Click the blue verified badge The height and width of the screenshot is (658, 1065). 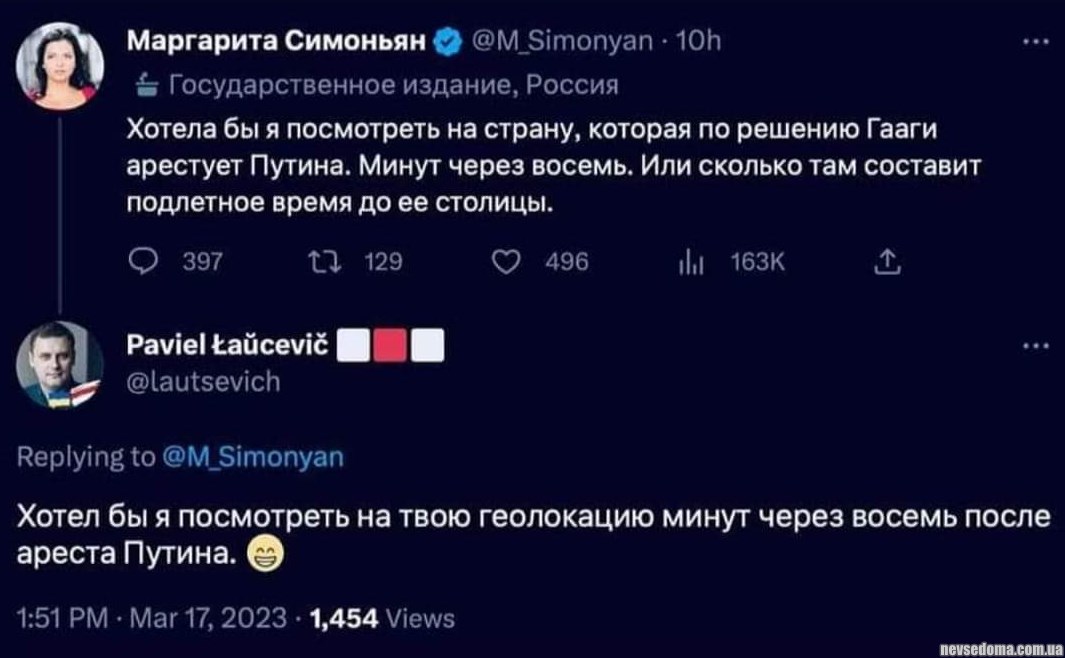[447, 42]
